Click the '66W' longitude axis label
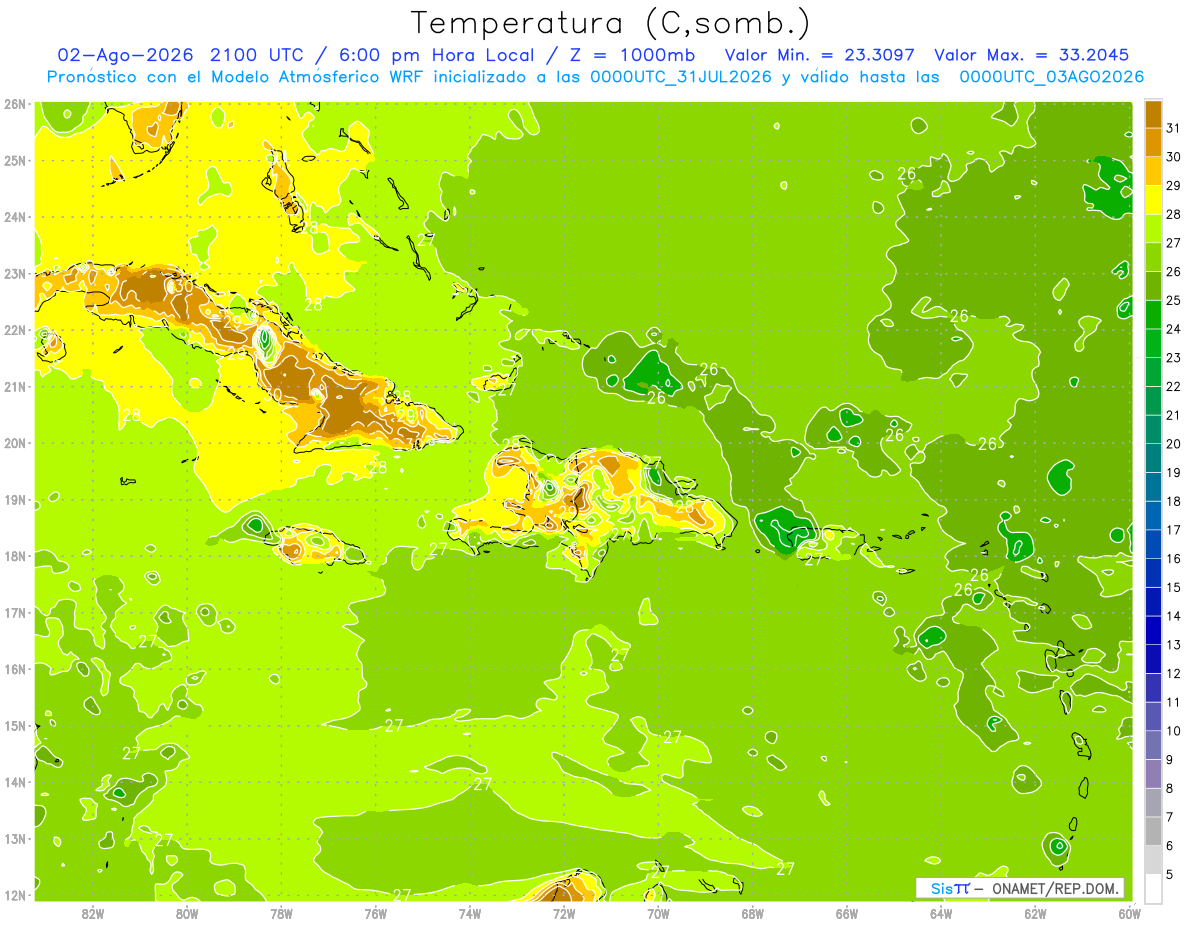1200x927 pixels. [x=846, y=914]
